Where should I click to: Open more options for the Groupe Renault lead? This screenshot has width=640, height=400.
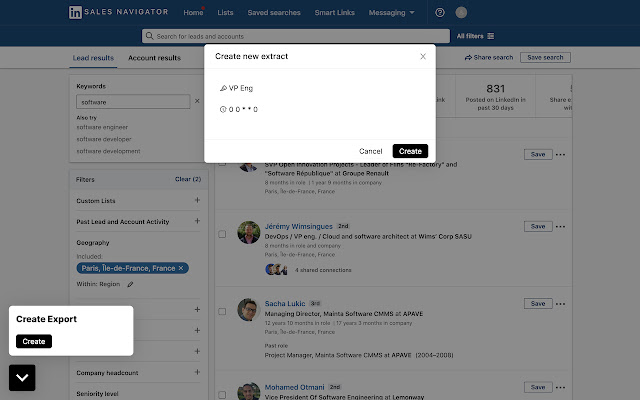pos(560,155)
